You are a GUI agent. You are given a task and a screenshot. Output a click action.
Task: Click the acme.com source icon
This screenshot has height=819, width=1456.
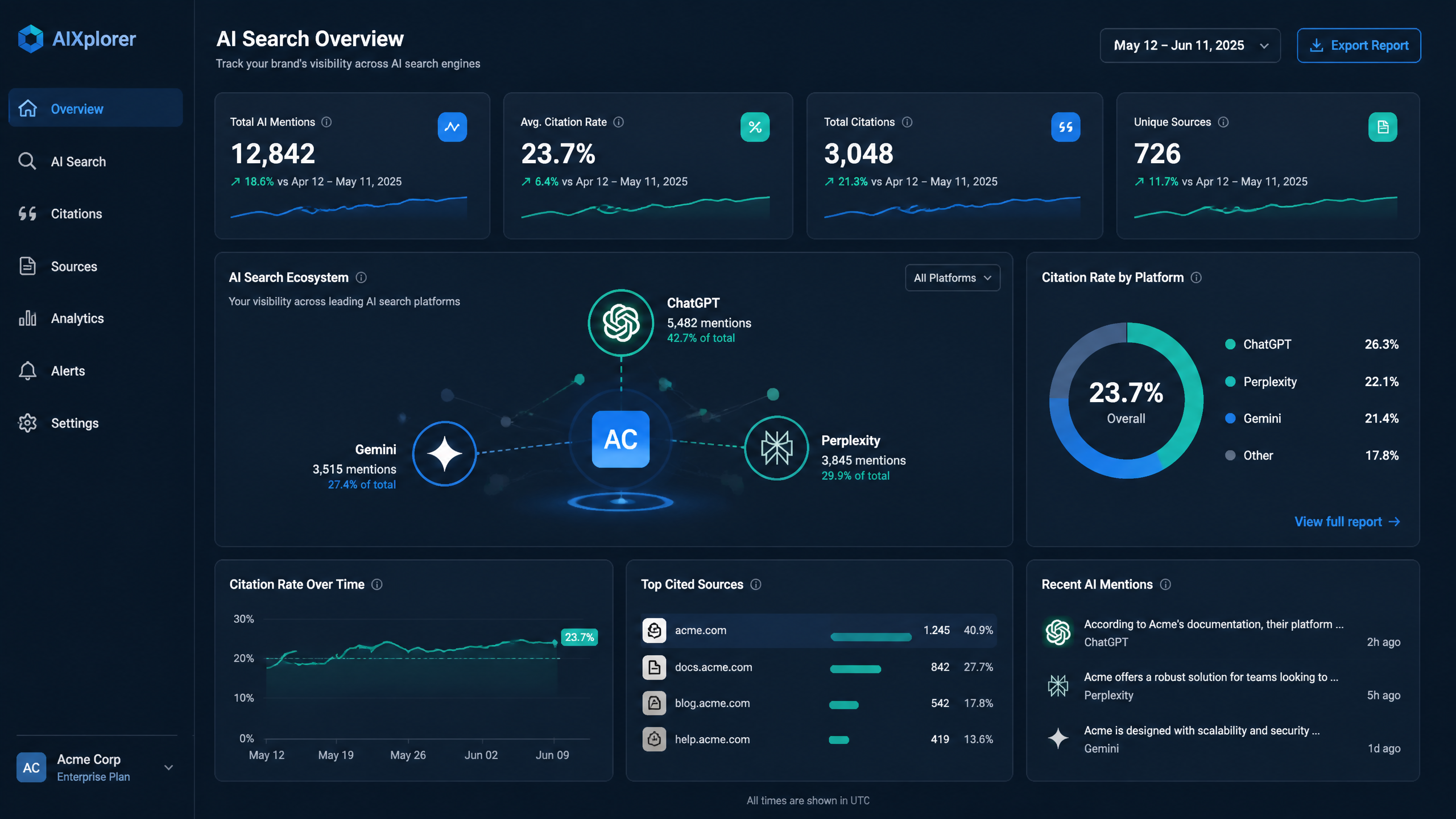(654, 630)
